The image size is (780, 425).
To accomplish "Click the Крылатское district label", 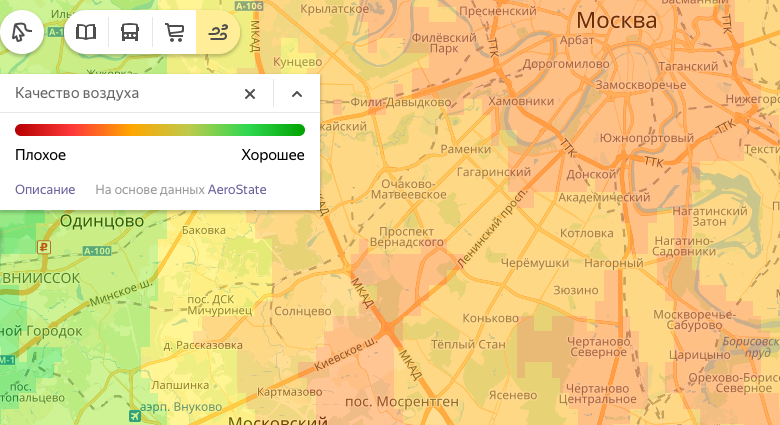I will click(335, 9).
